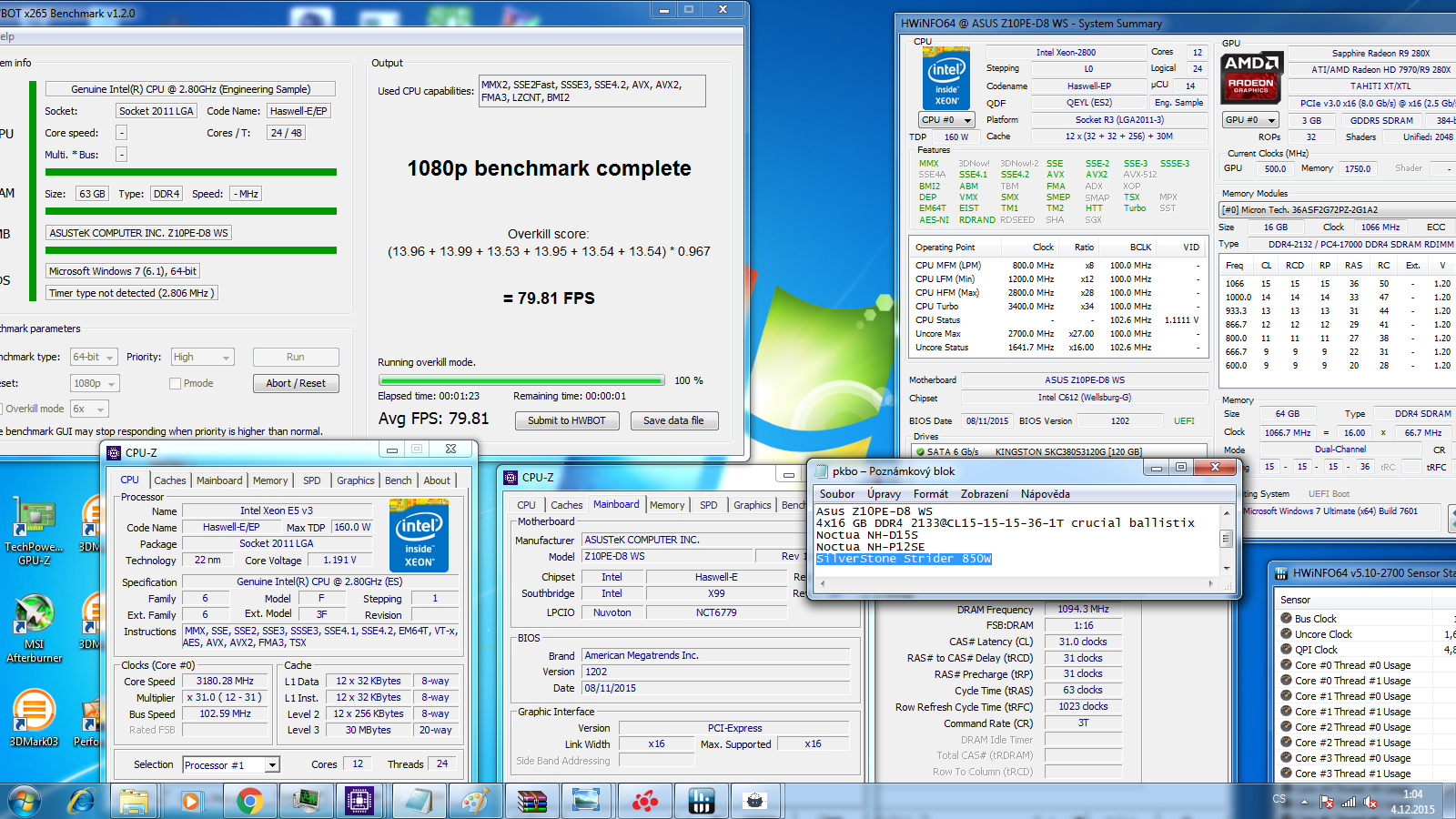Launch Internet Explorer from the taskbar
This screenshot has height=819, width=1456.
(82, 802)
